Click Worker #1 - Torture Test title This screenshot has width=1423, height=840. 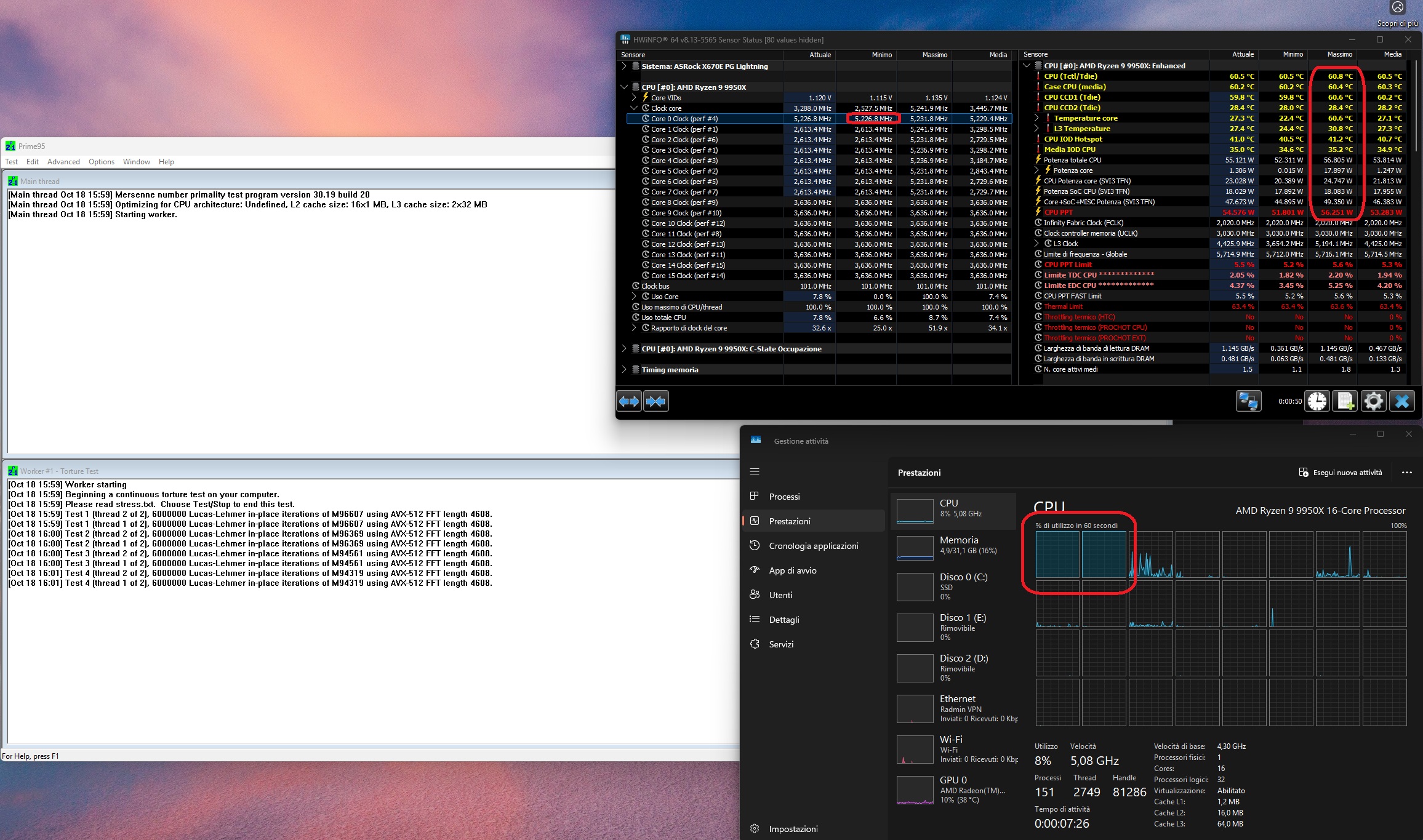click(x=59, y=471)
